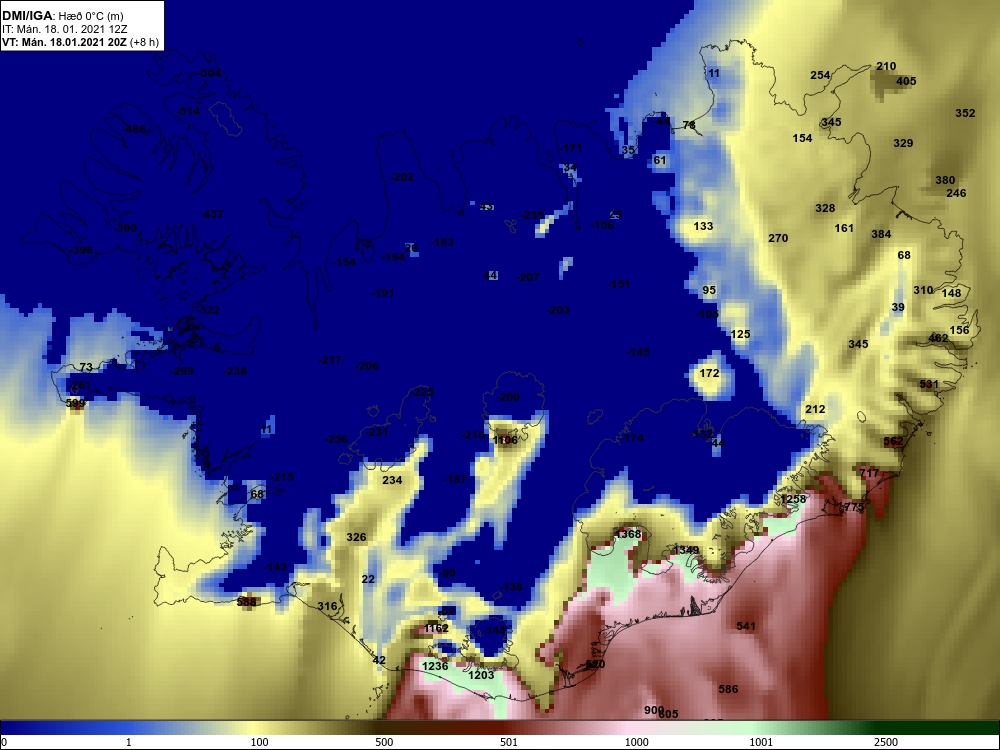The width and height of the screenshot is (1000, 750).
Task: Click the 586 value over the sea
Action: [x=728, y=689]
